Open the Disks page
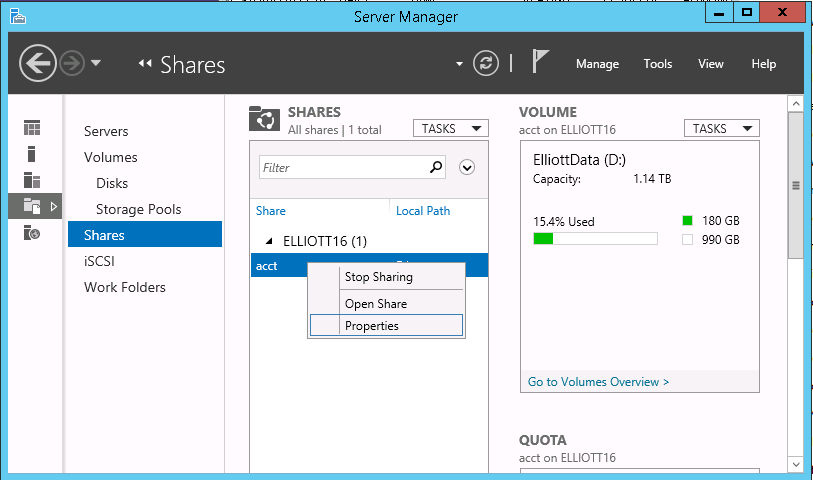This screenshot has height=480, width=813. coord(112,183)
